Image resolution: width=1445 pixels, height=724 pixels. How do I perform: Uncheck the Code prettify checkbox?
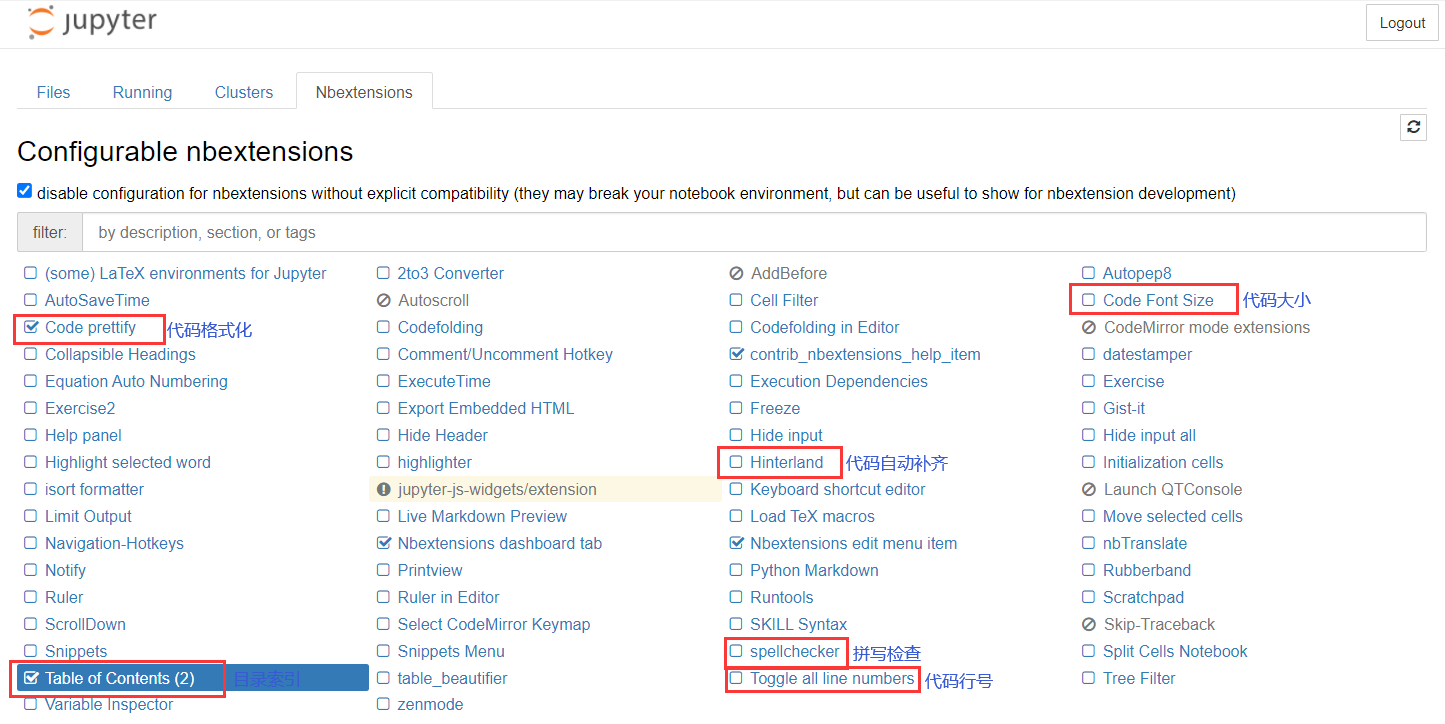pyautogui.click(x=31, y=327)
